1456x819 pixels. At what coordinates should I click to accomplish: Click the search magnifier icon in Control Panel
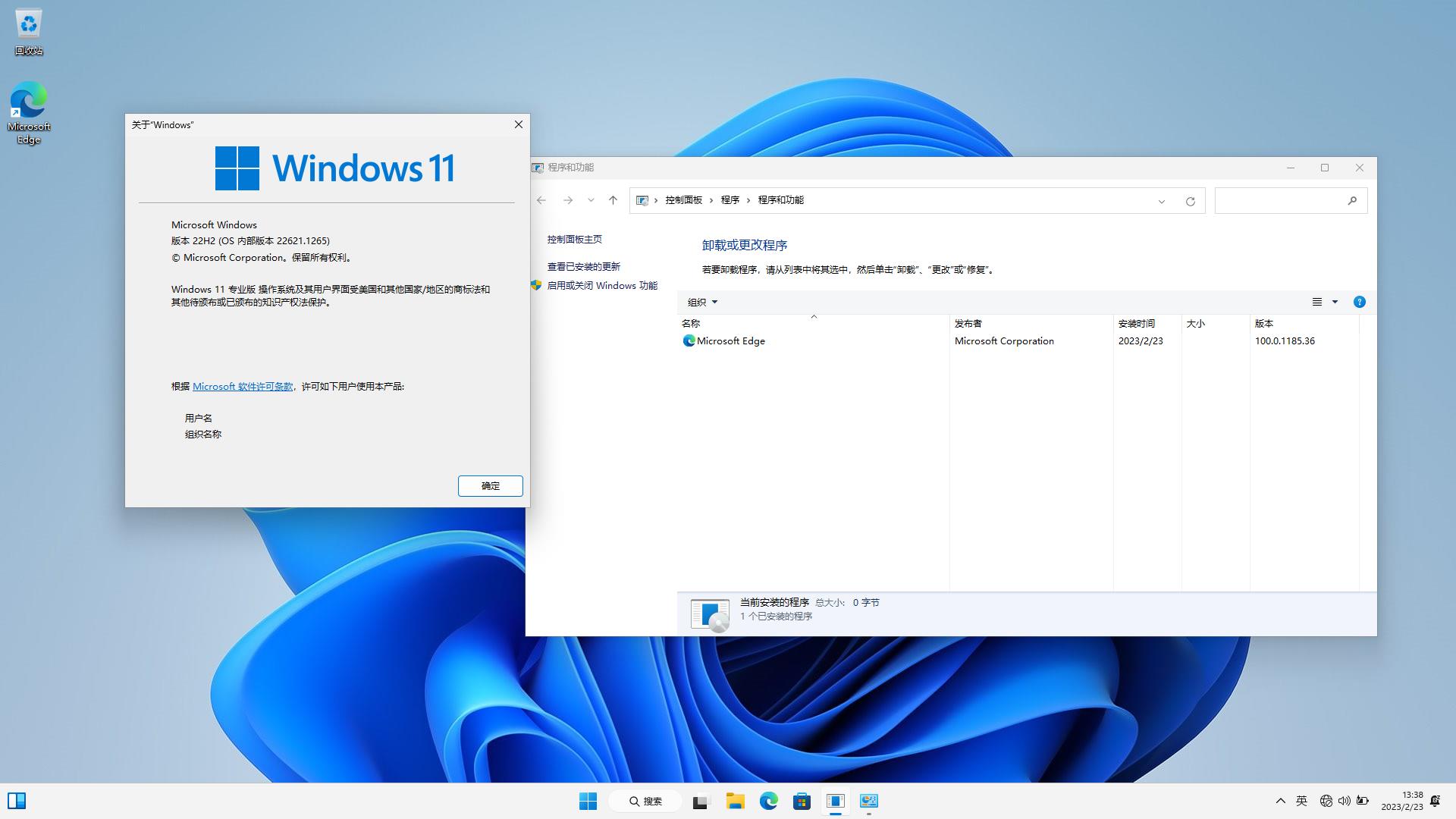pyautogui.click(x=1352, y=200)
